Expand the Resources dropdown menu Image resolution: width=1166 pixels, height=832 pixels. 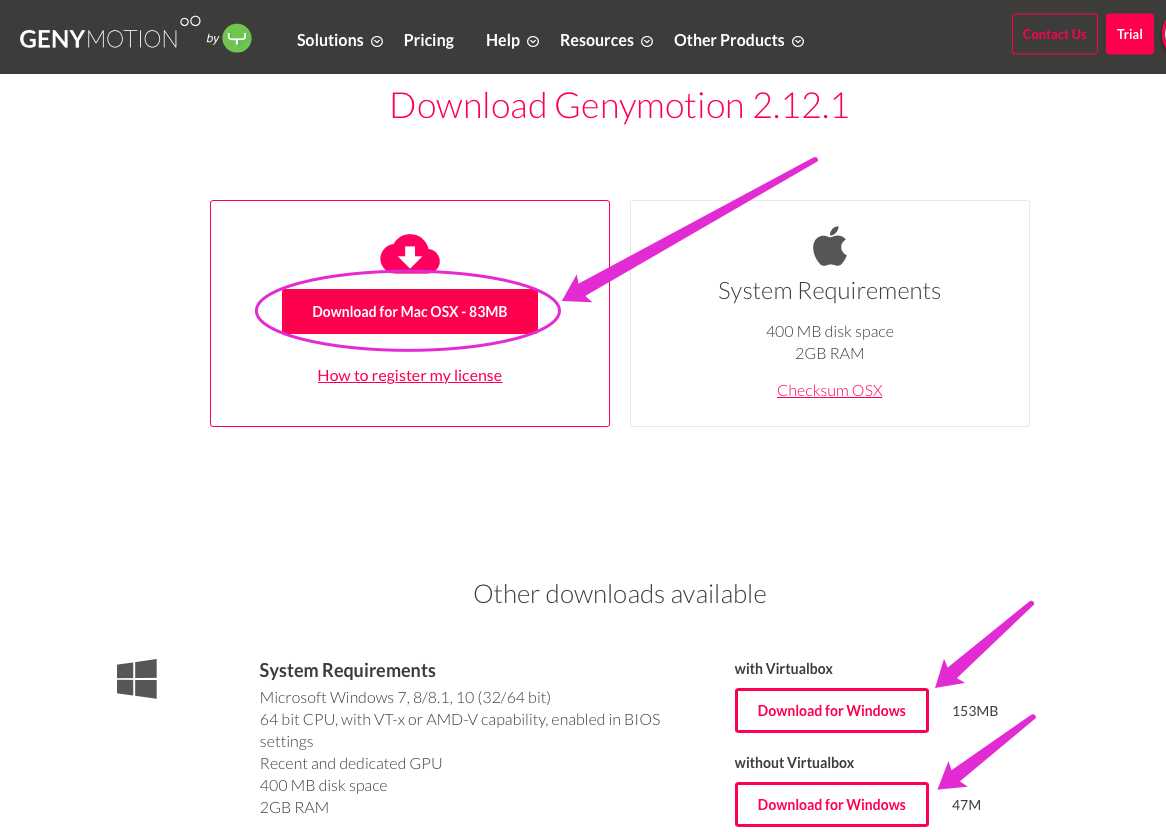click(x=606, y=40)
